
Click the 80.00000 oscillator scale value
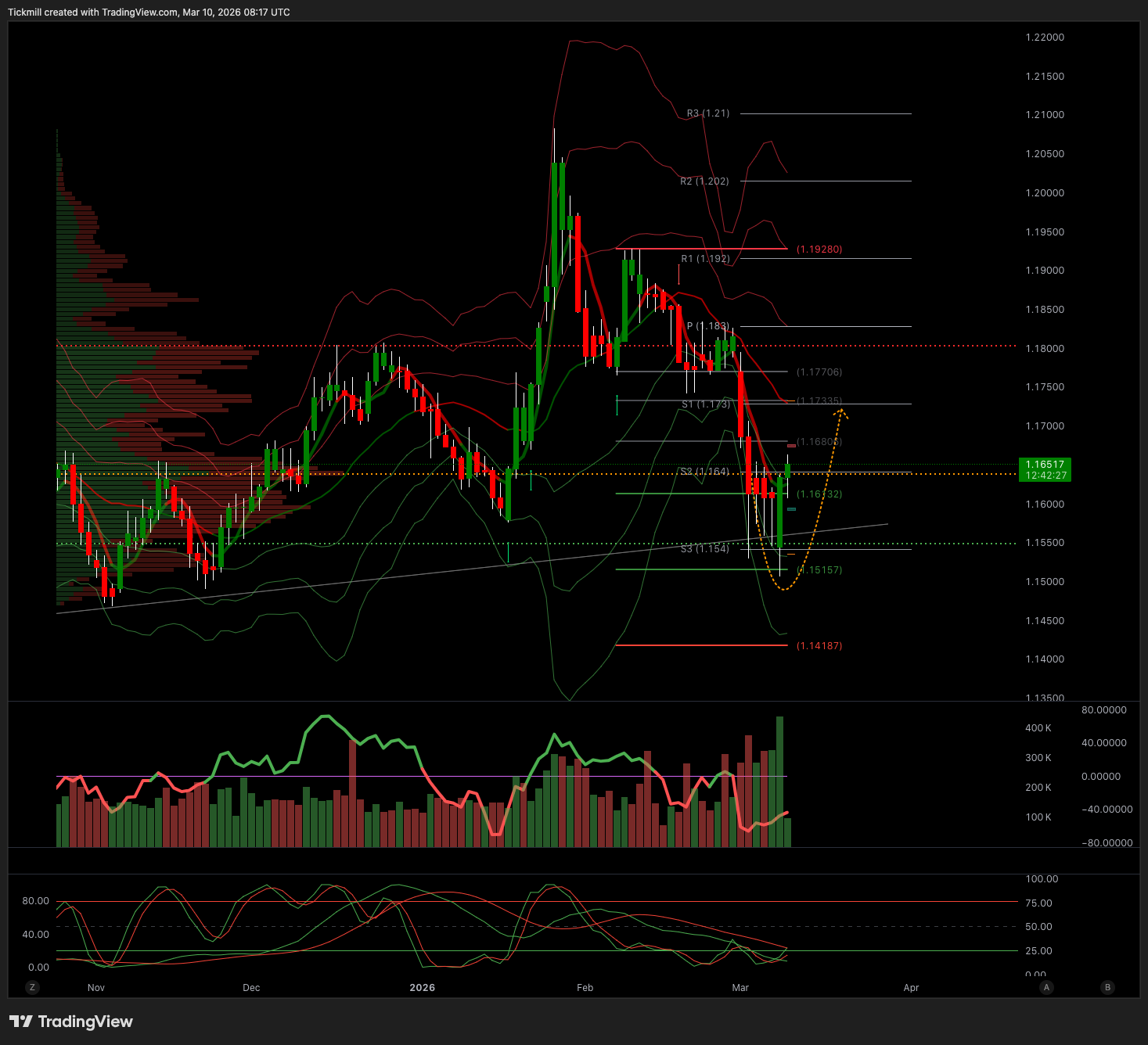(x=1104, y=710)
